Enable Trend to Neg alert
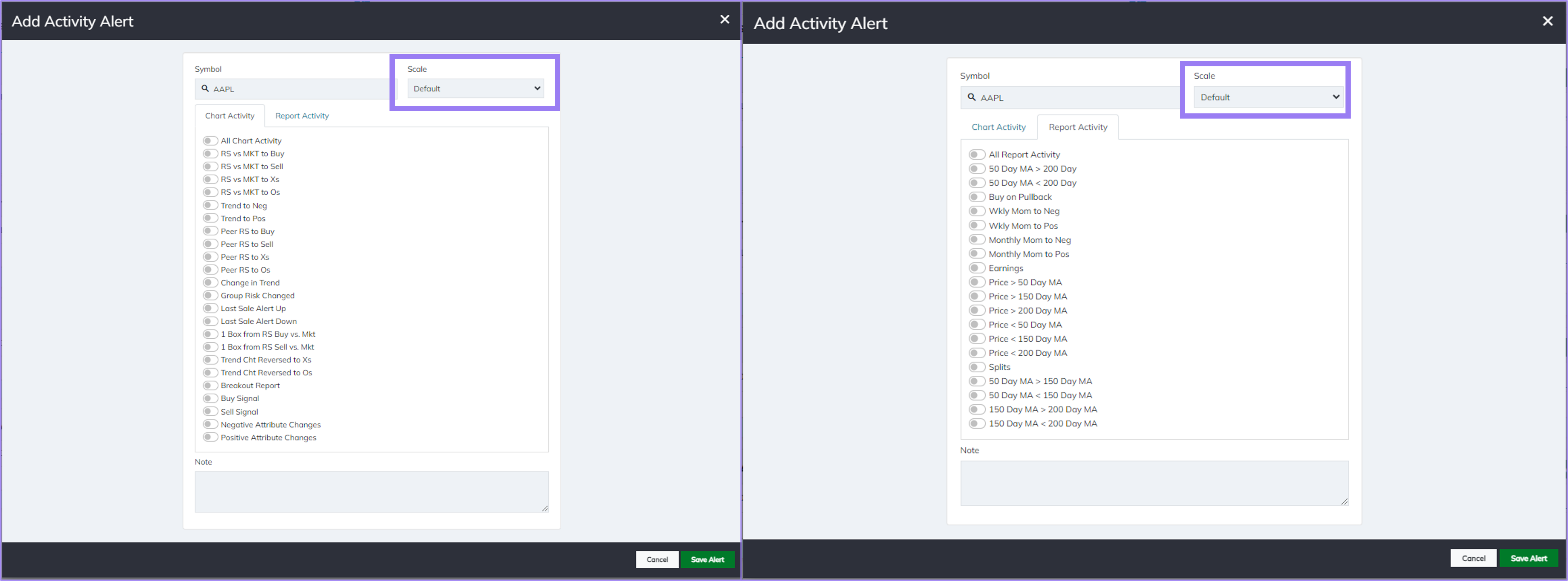 point(210,205)
